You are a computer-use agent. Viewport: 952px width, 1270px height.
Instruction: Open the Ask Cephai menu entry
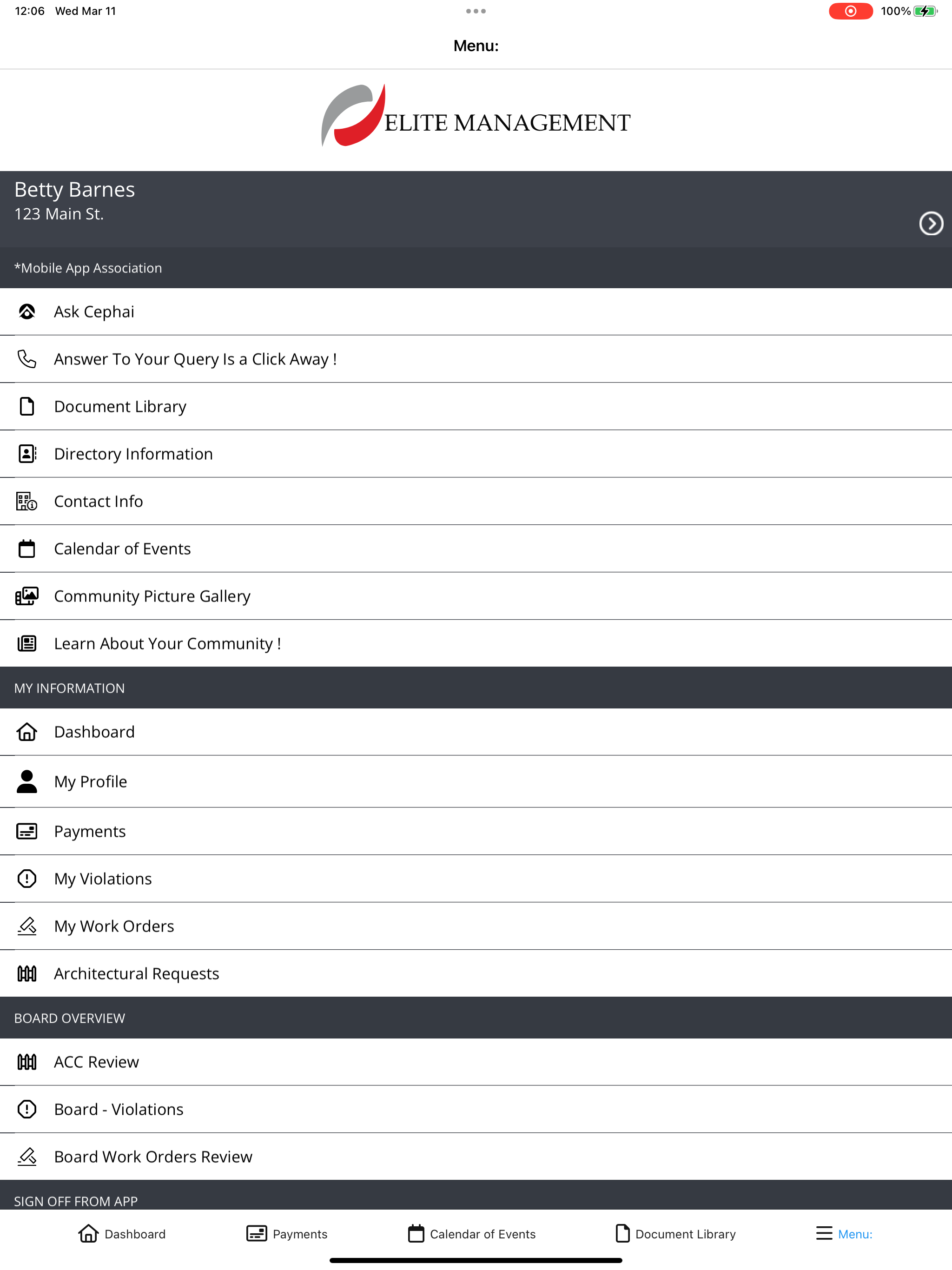(x=476, y=312)
